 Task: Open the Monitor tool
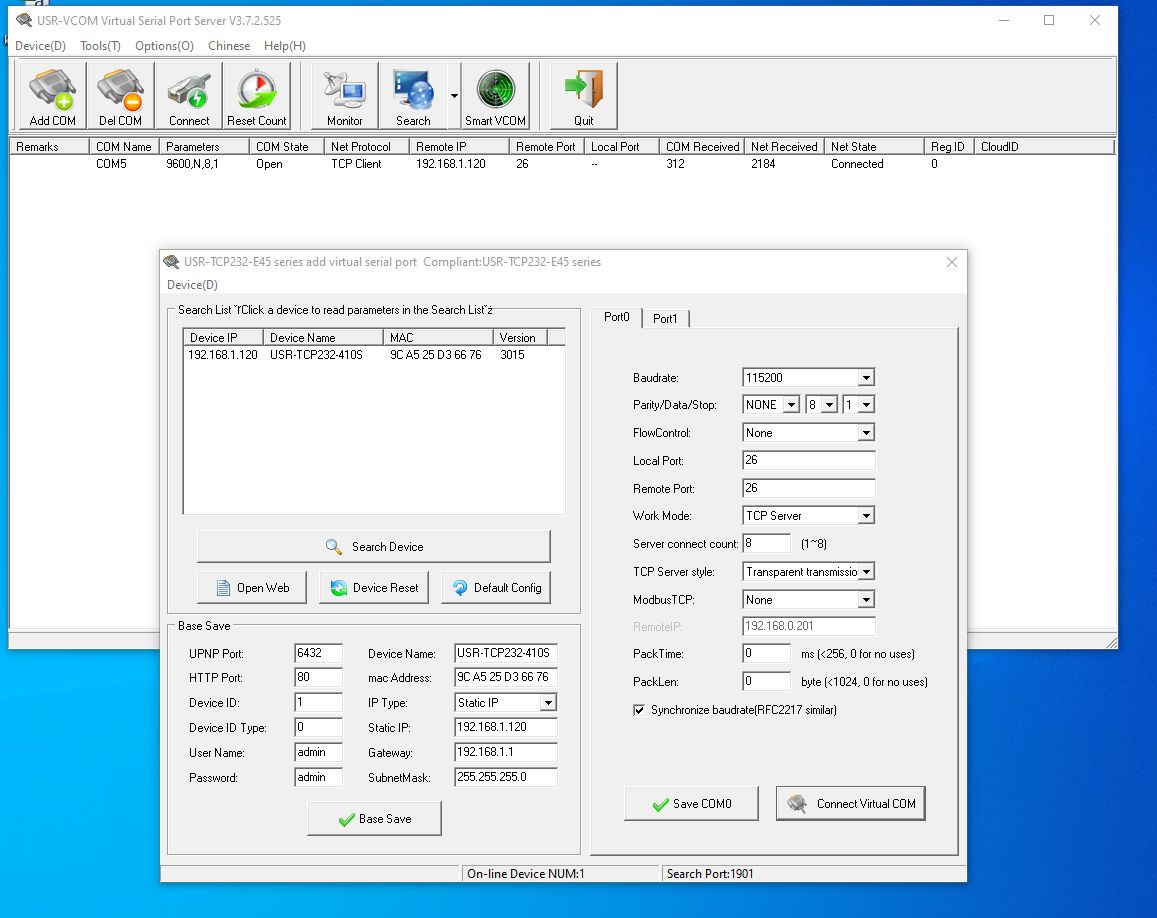[344, 96]
